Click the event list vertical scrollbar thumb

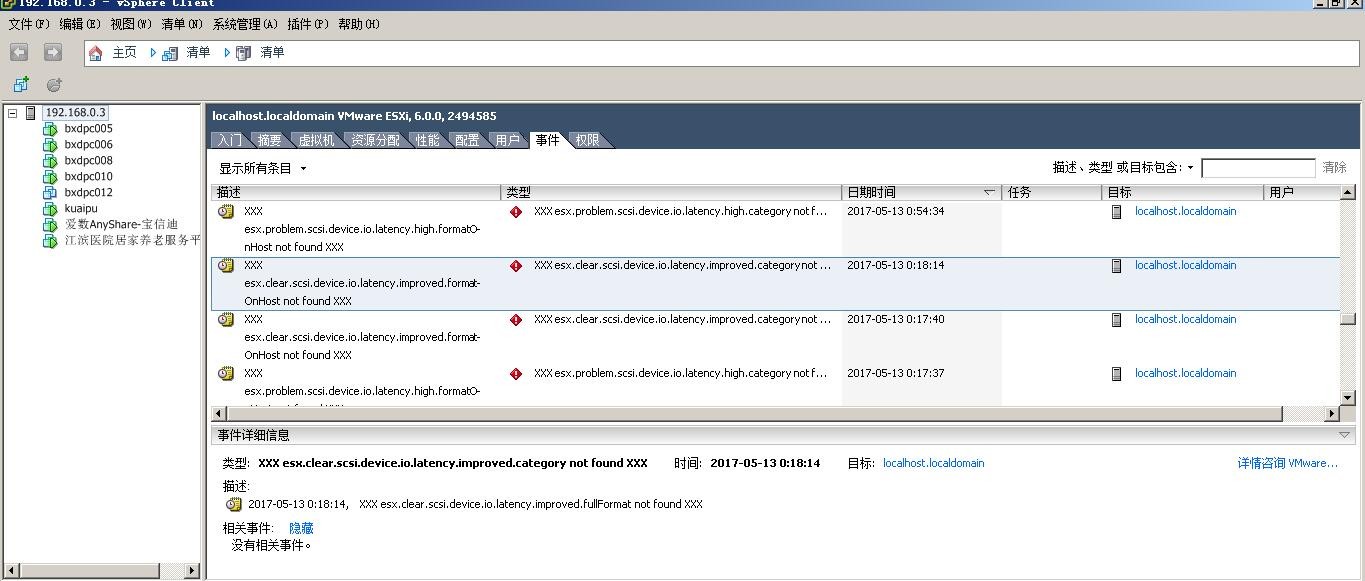(1348, 319)
